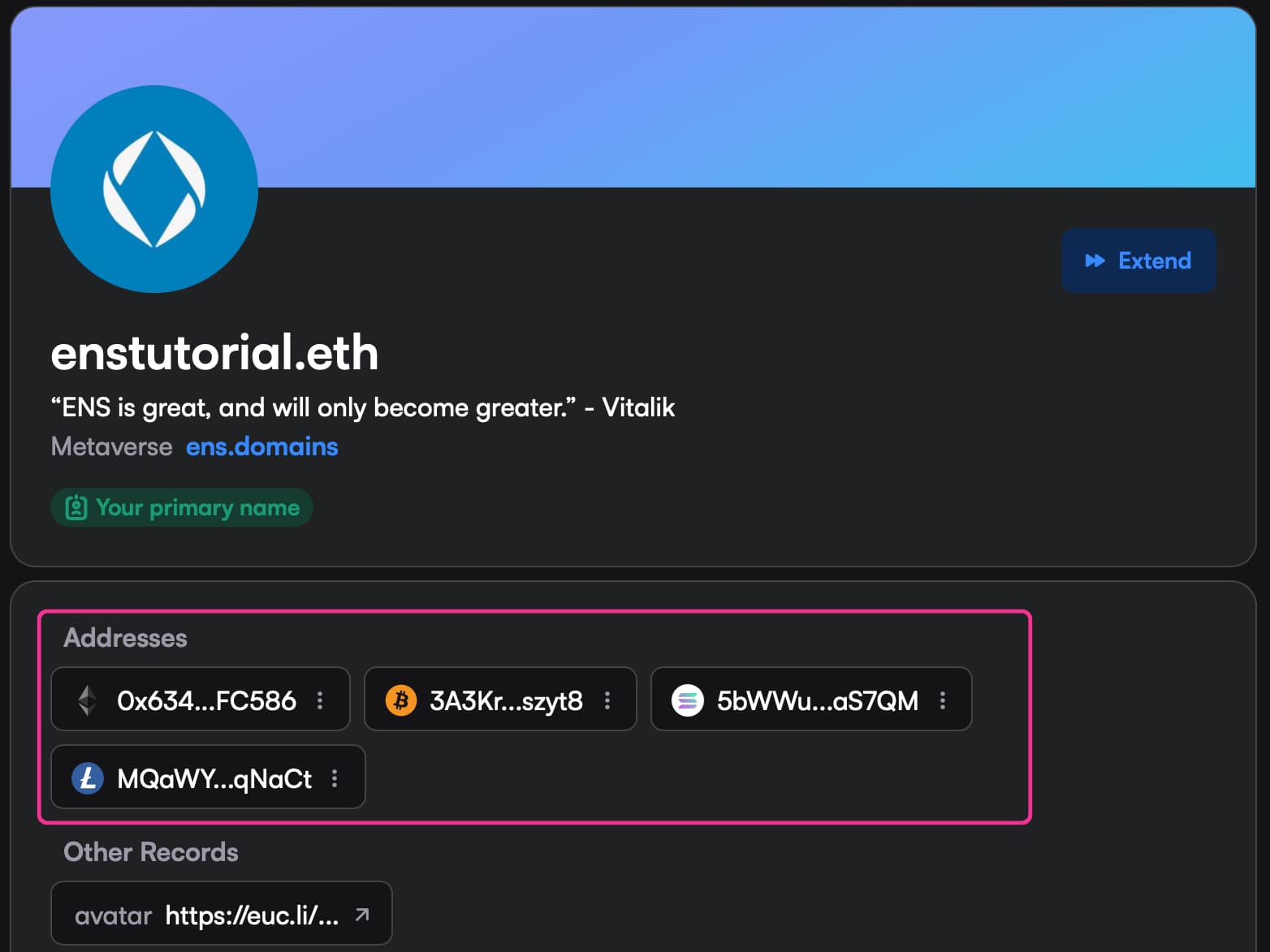Open the avatar record URL
This screenshot has width=1270, height=952.
[252, 915]
